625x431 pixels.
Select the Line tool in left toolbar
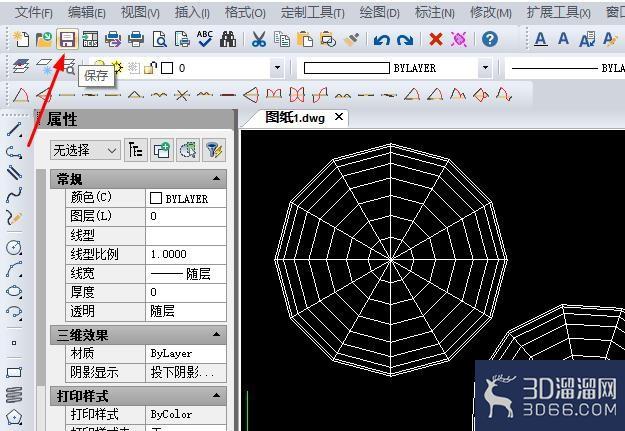click(14, 129)
